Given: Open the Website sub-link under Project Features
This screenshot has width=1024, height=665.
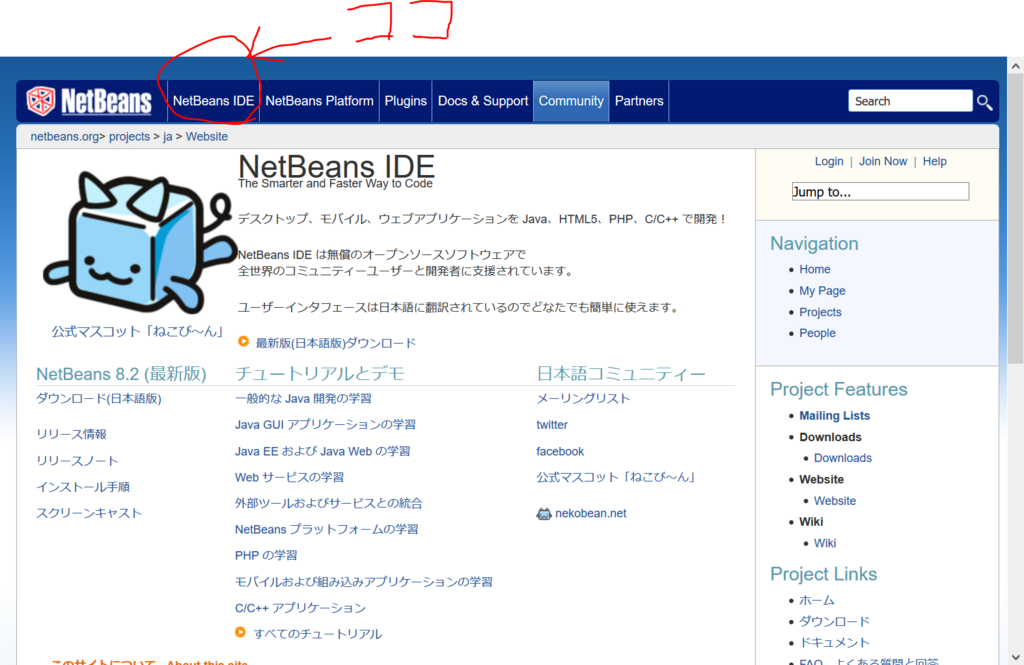Looking at the screenshot, I should [x=835, y=501].
